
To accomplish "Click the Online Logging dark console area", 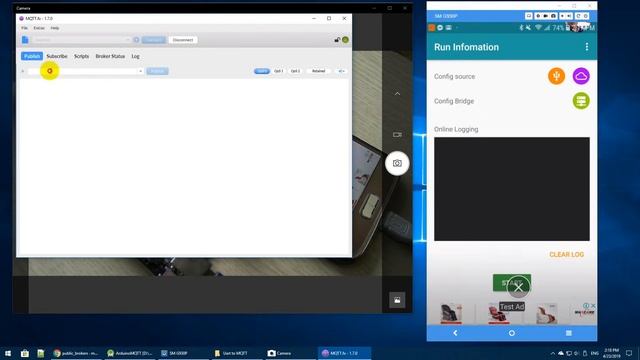I will (512, 189).
